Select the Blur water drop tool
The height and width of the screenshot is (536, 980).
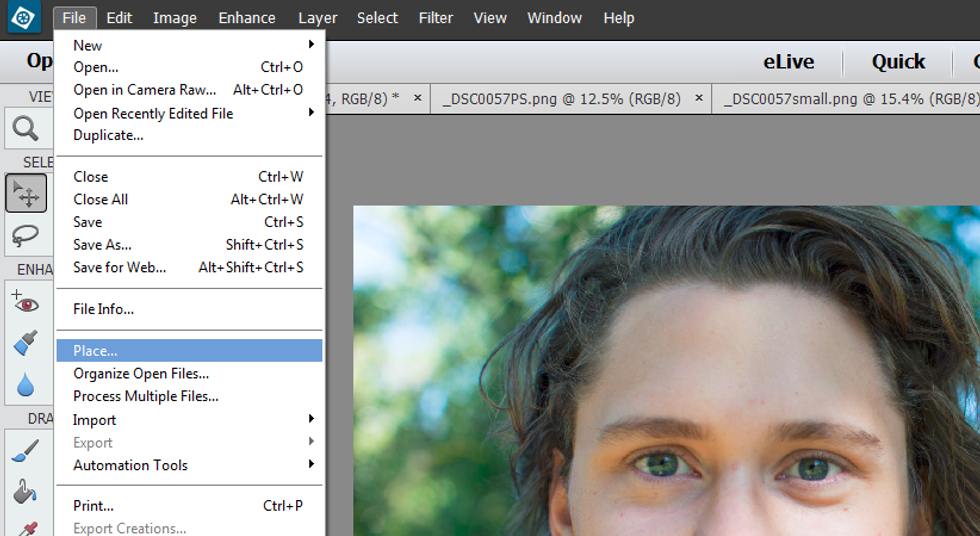pyautogui.click(x=25, y=384)
